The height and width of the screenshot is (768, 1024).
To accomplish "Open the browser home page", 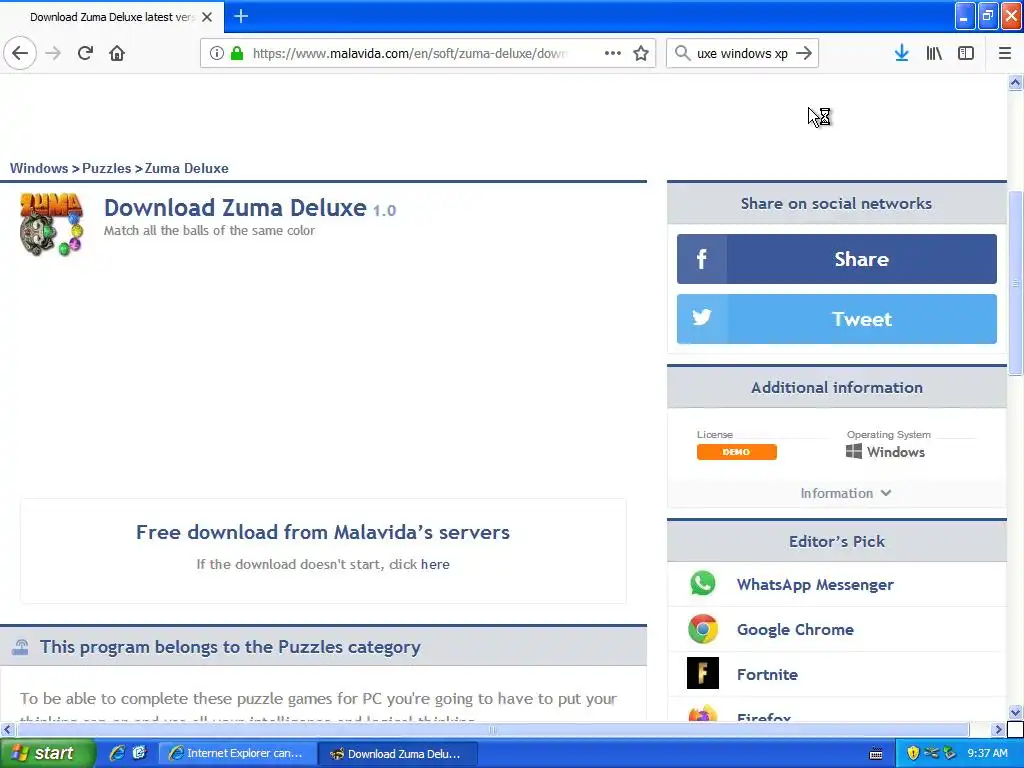I will point(117,53).
